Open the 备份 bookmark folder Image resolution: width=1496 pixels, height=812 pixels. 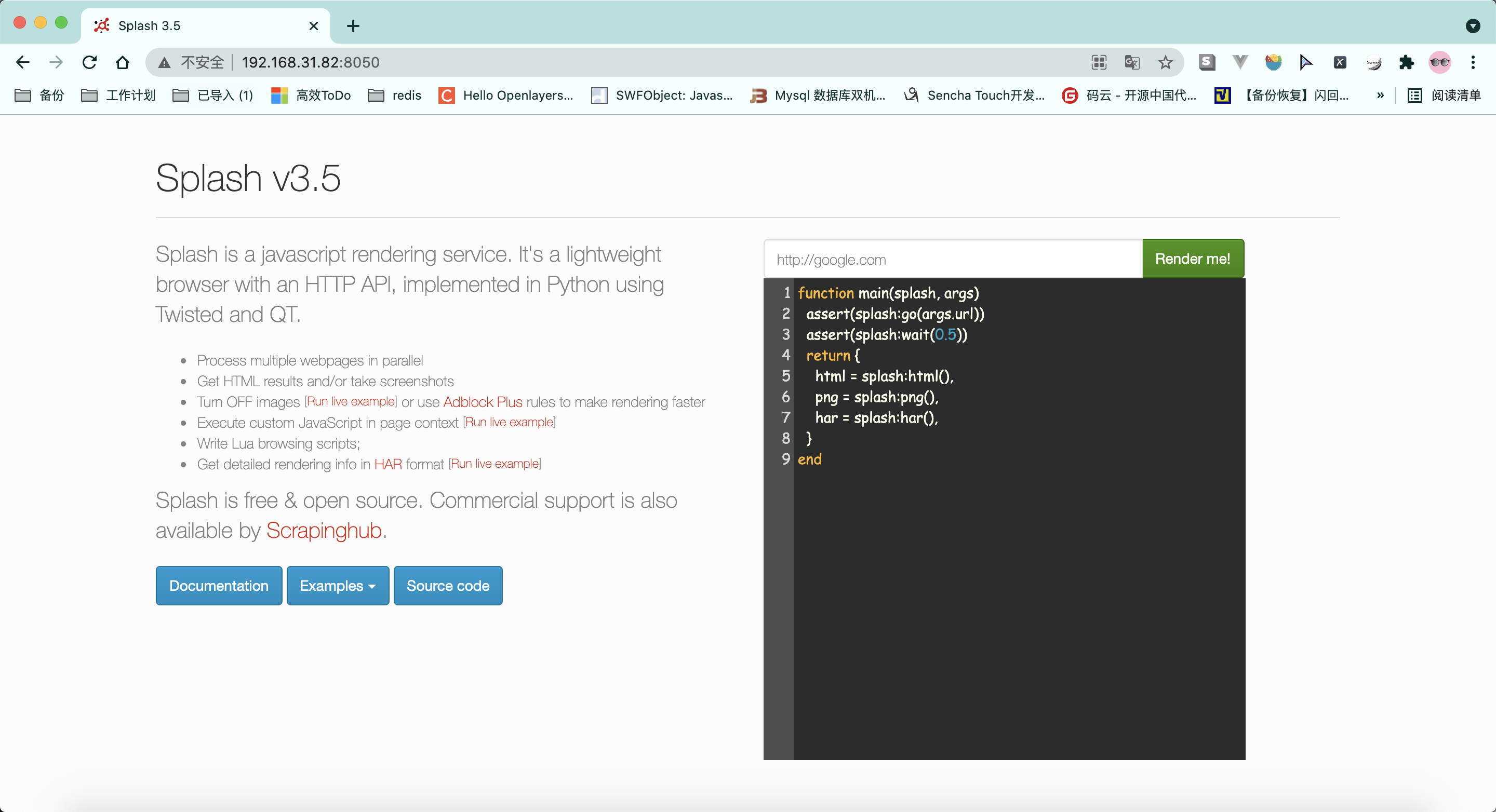tap(39, 95)
